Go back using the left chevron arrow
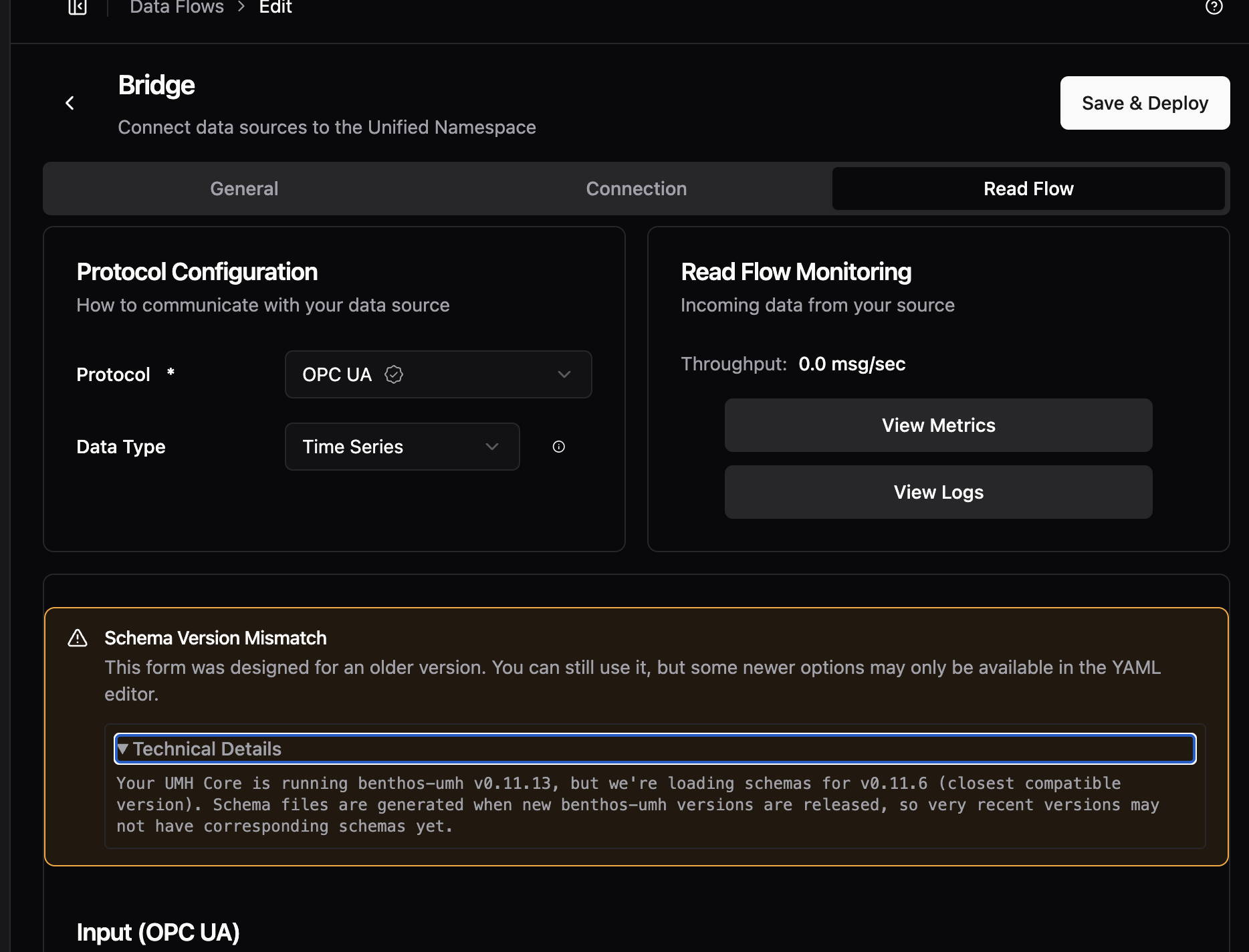The height and width of the screenshot is (952, 1249). point(70,103)
